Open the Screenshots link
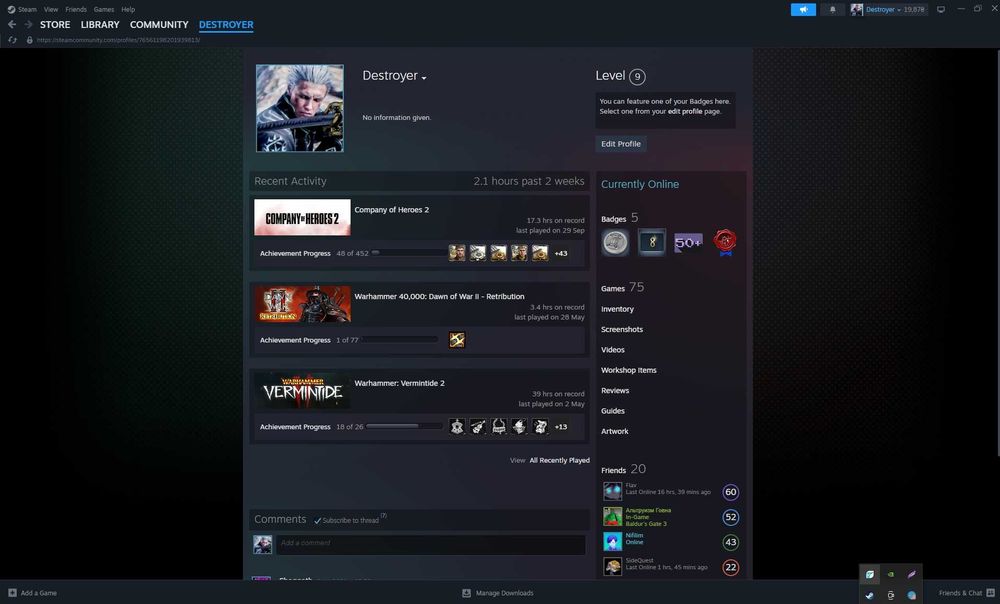1000x604 pixels. point(622,330)
